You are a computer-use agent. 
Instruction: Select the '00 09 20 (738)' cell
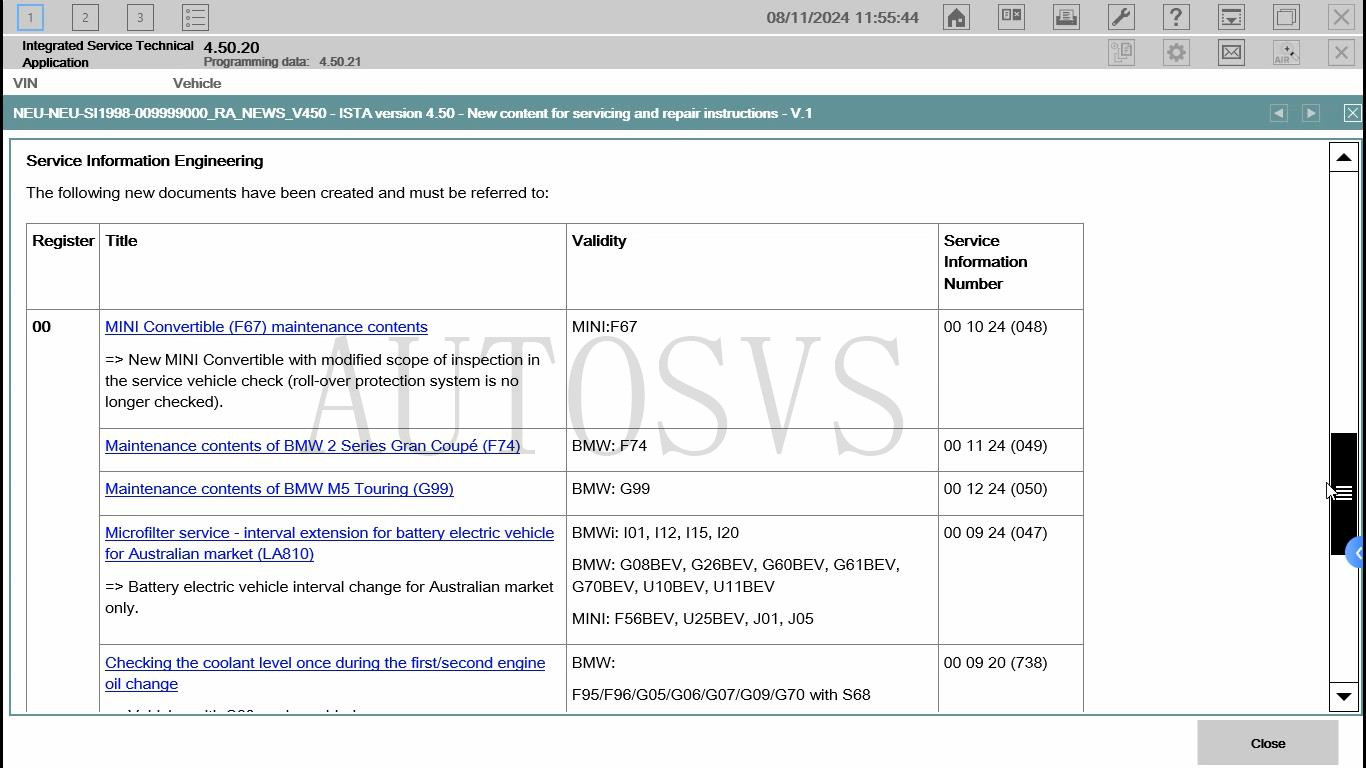(1010, 678)
